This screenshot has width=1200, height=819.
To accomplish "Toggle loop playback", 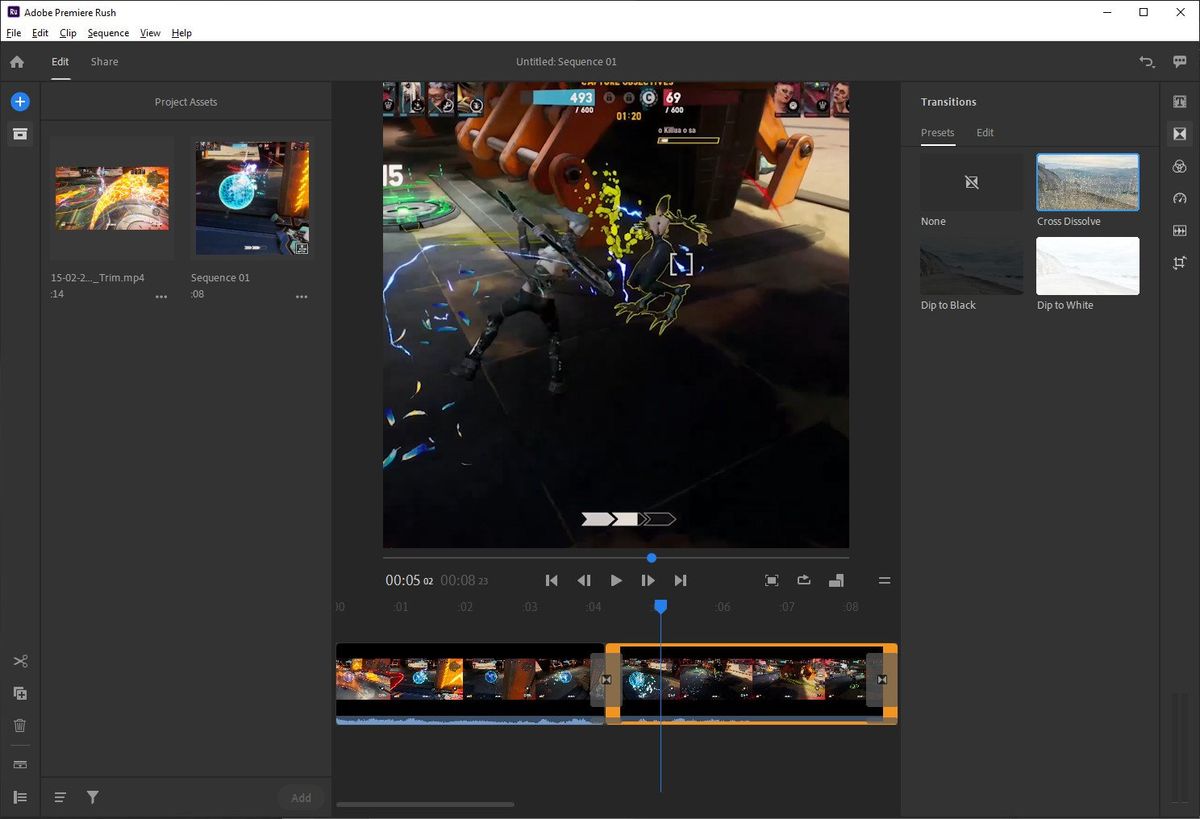I will tap(803, 580).
